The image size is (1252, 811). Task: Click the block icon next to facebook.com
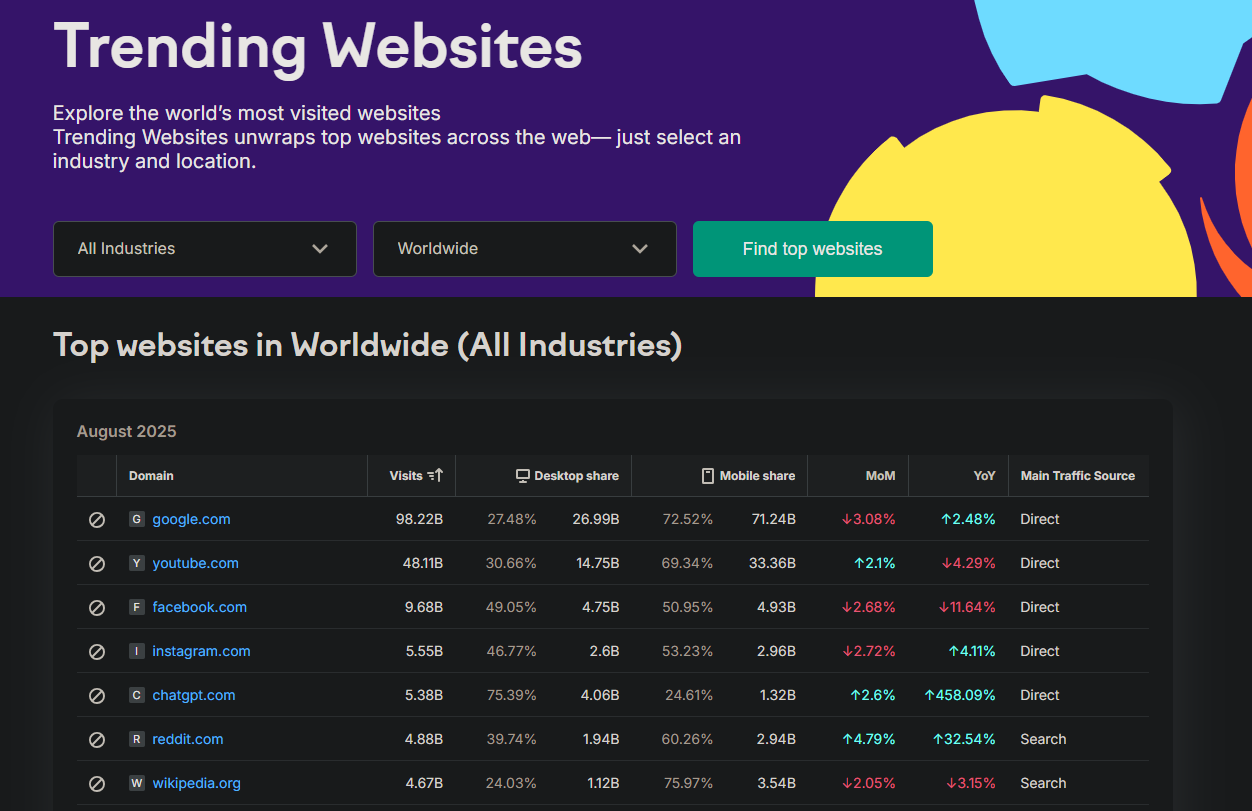(x=97, y=608)
